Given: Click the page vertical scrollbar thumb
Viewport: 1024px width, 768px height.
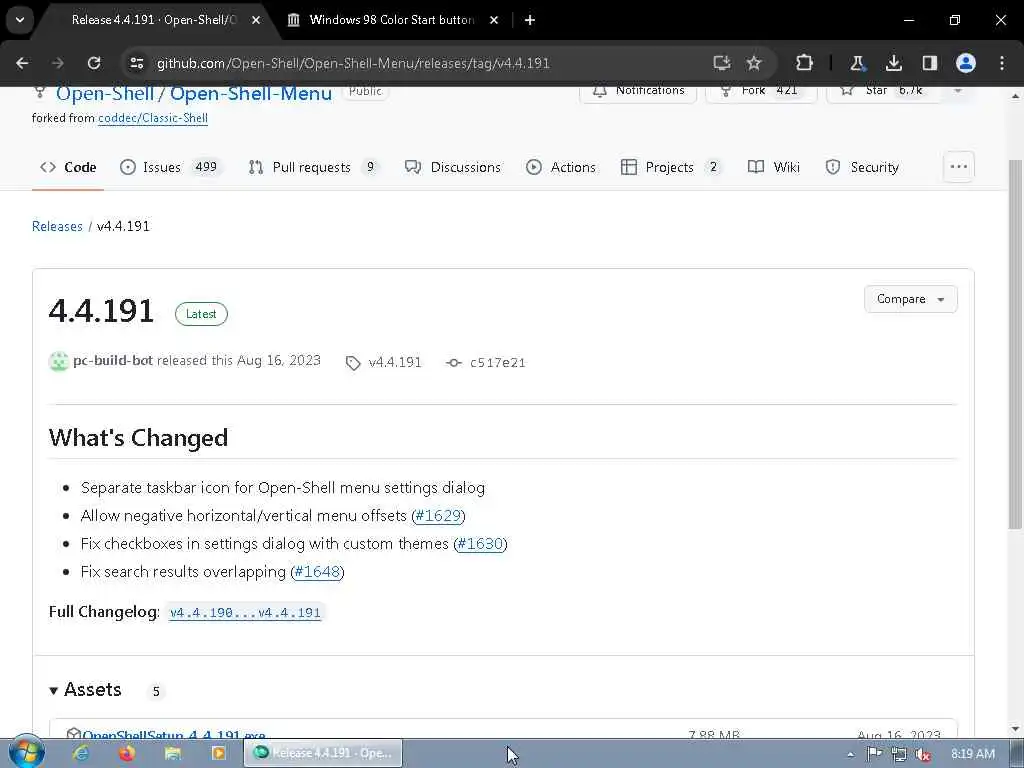Looking at the screenshot, I should [1015, 344].
